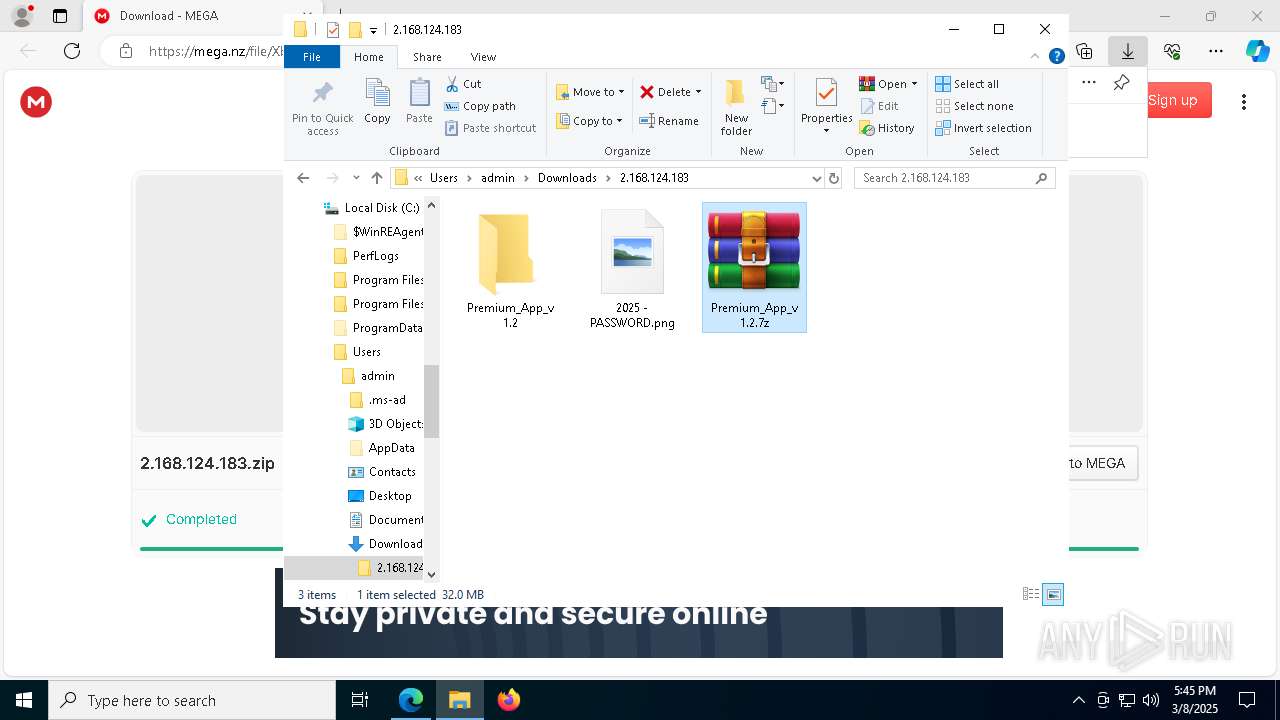This screenshot has width=1280, height=720.
Task: Open Edge Downloads toolbar icon
Action: pos(1128,51)
